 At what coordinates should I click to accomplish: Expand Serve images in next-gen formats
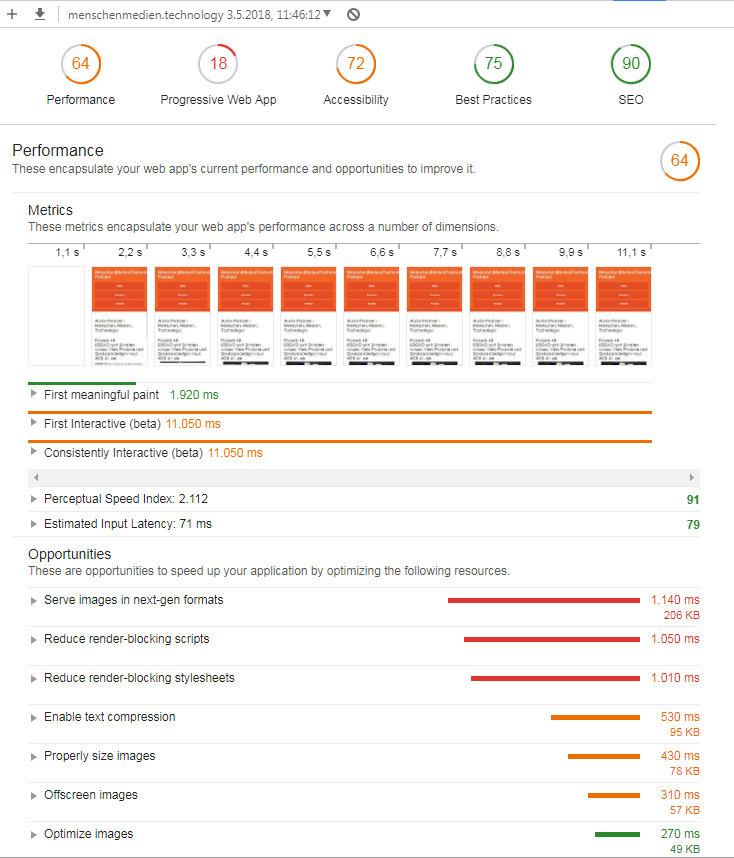(x=31, y=599)
